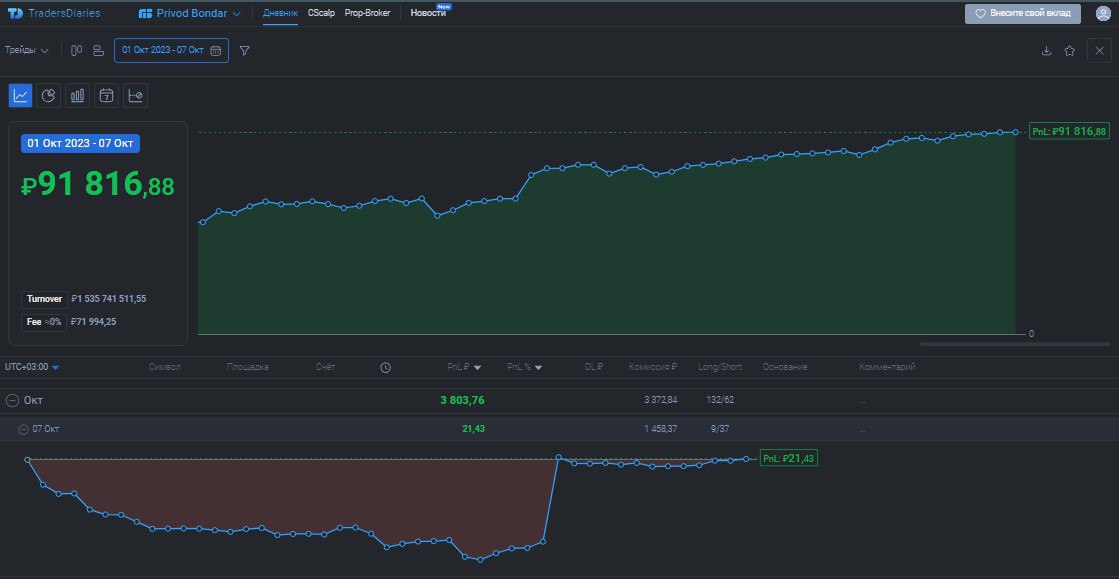Viewport: 1119px width, 579px height.
Task: Click the Внесите свой вклад button
Action: (1022, 13)
